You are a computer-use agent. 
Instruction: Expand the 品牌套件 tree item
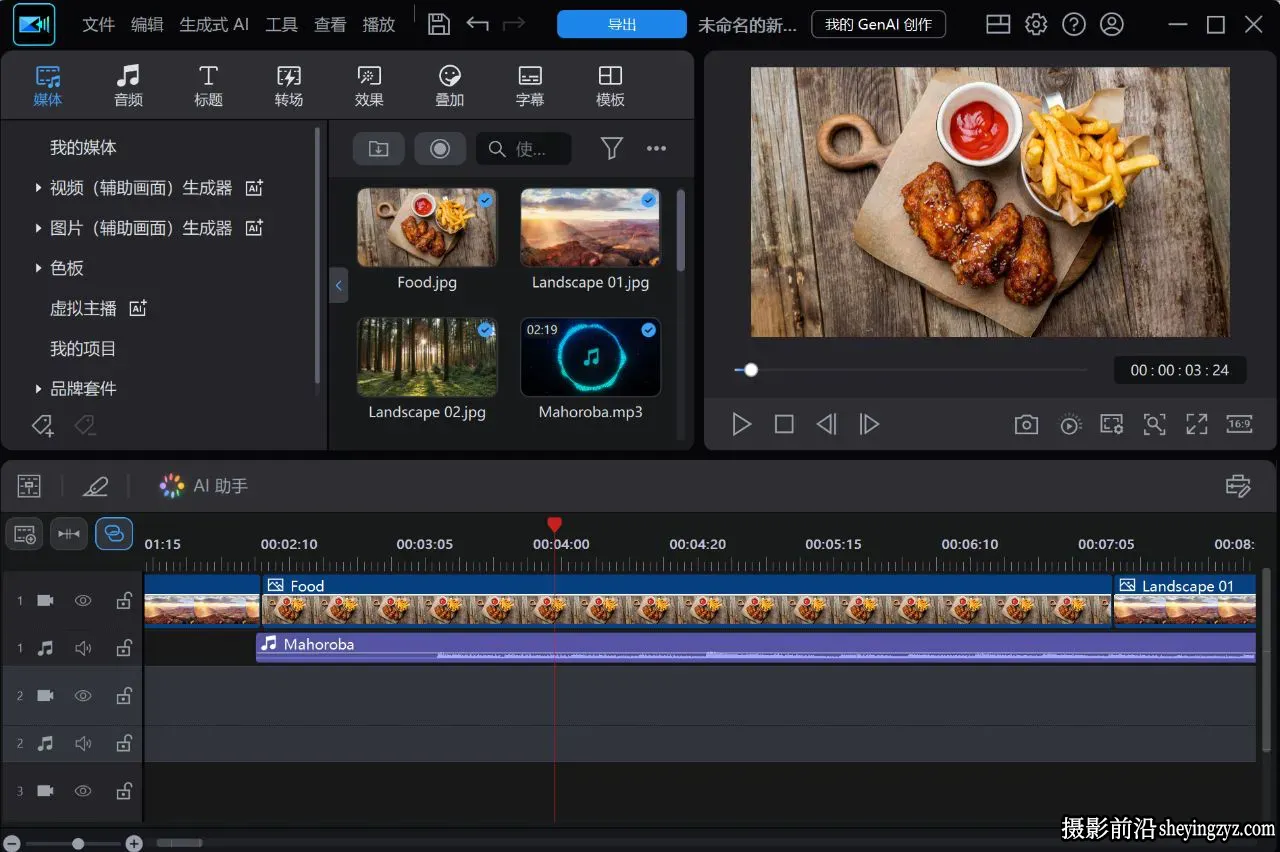[38, 388]
